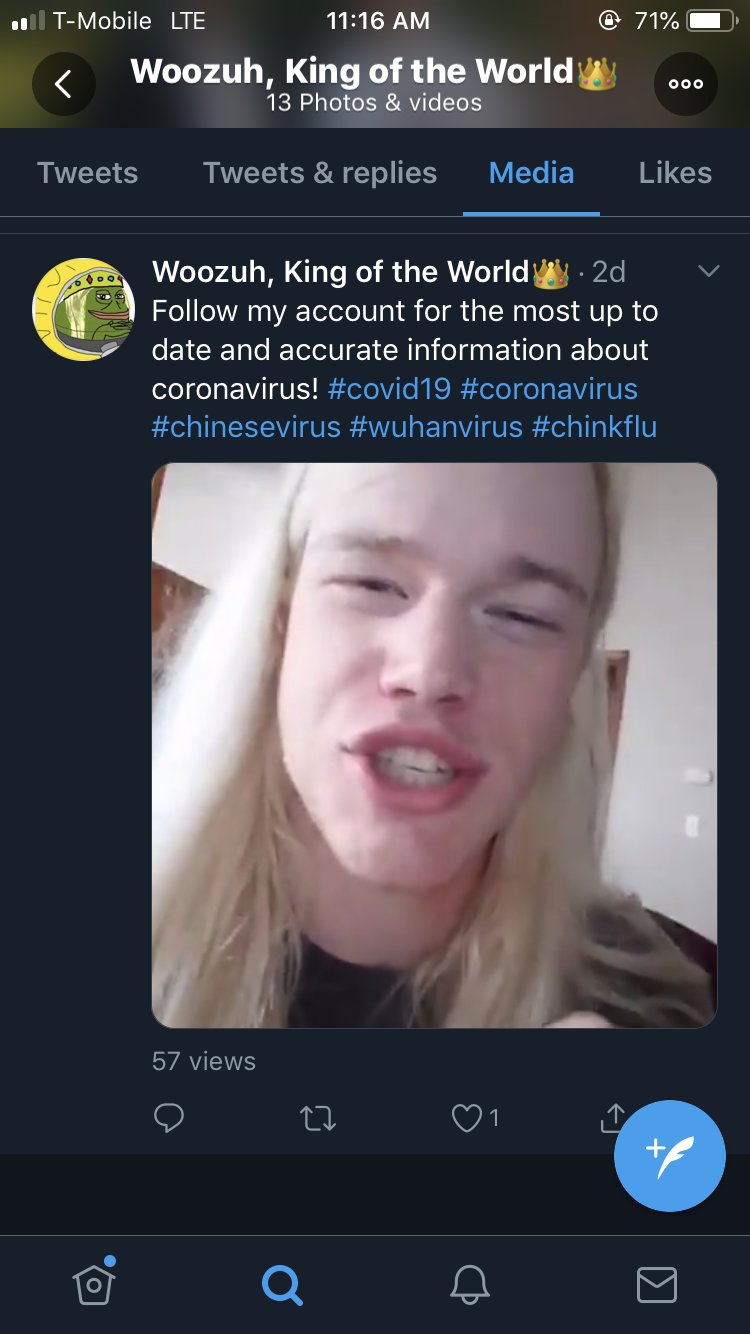Switch to the Likes tab
The width and height of the screenshot is (750, 1334).
[675, 173]
